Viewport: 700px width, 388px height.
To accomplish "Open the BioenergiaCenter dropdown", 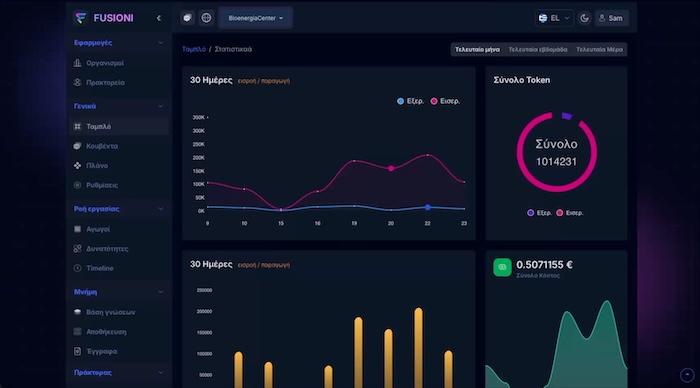I will point(255,18).
